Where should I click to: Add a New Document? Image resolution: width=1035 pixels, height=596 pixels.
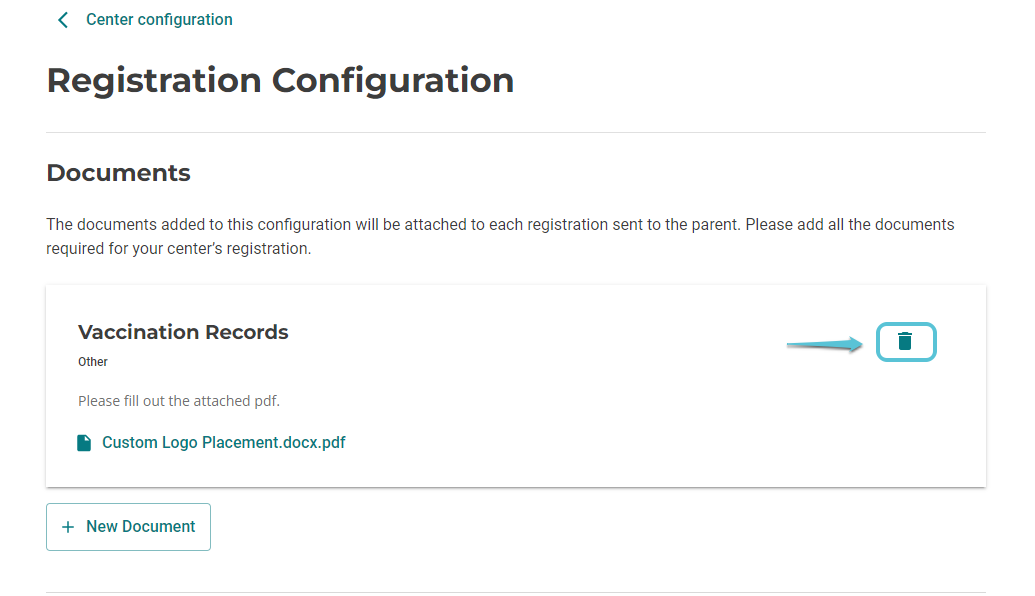point(128,527)
